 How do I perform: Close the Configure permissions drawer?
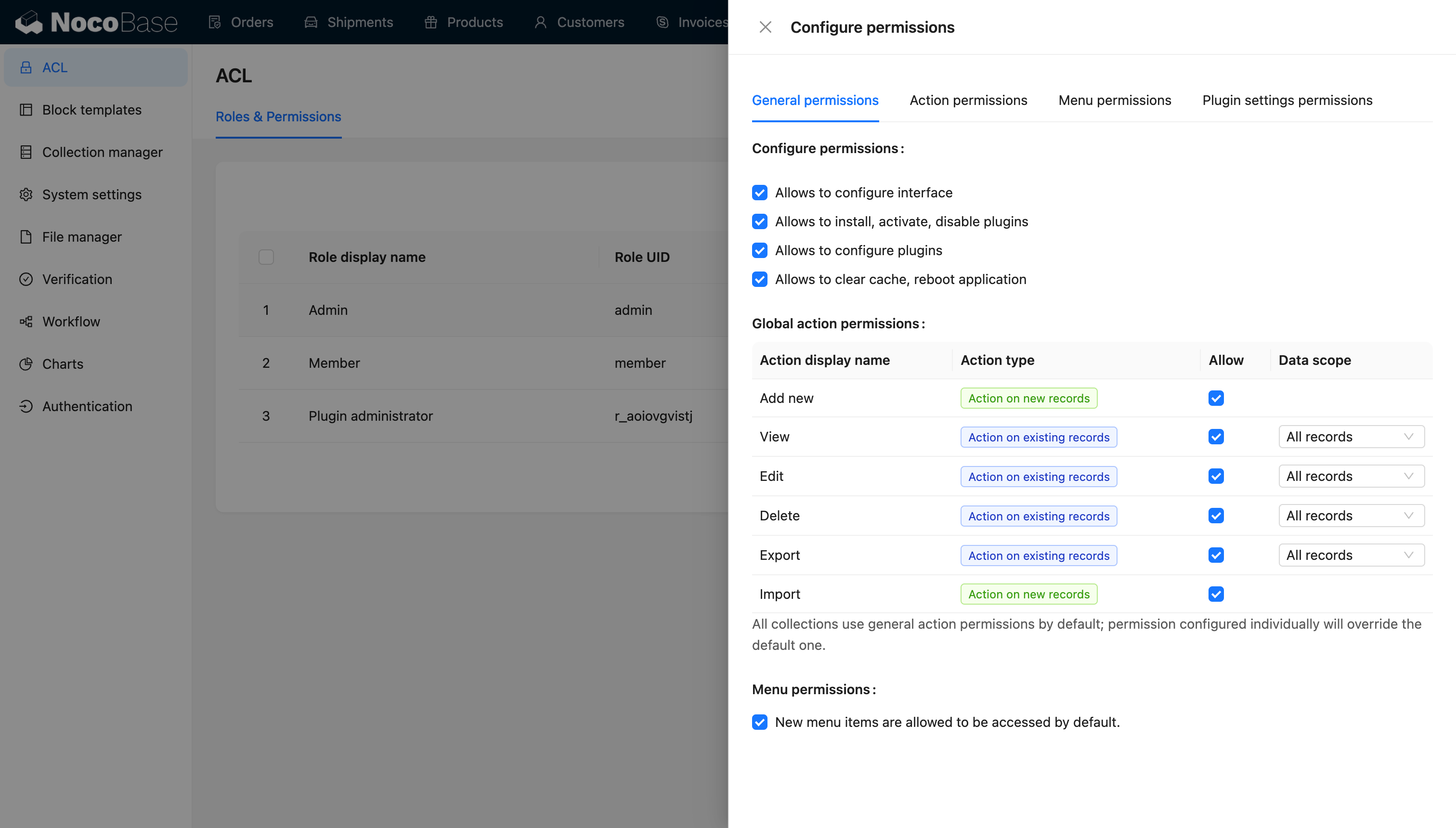[x=765, y=27]
